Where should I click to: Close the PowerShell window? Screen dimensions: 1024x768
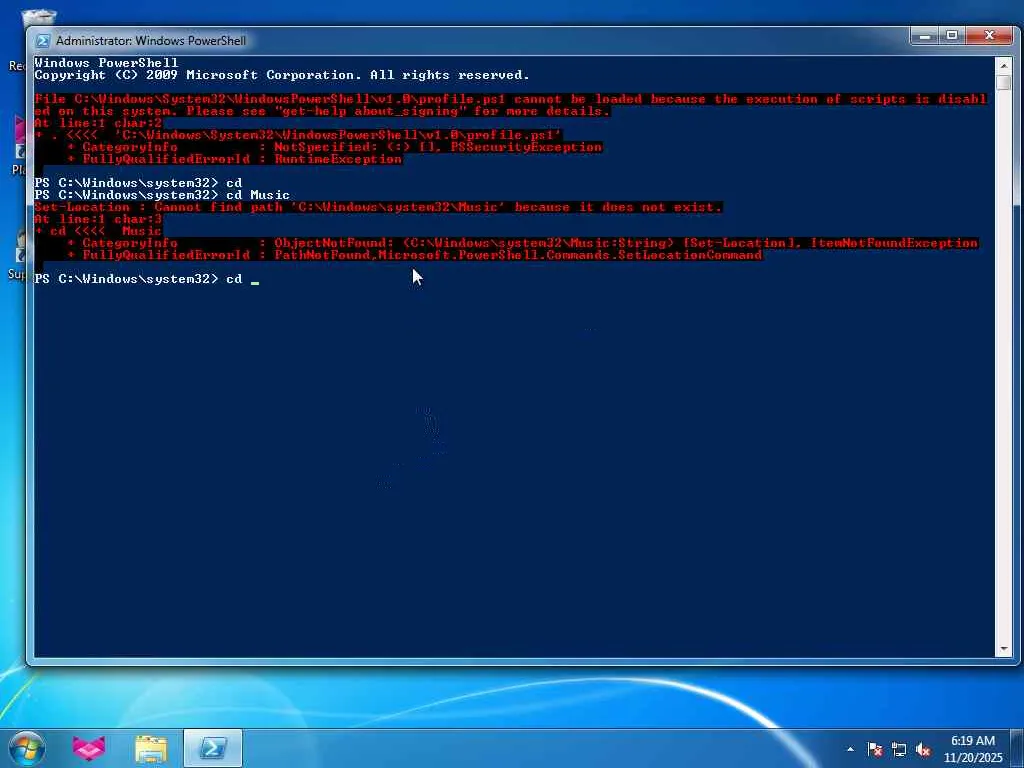pos(990,36)
